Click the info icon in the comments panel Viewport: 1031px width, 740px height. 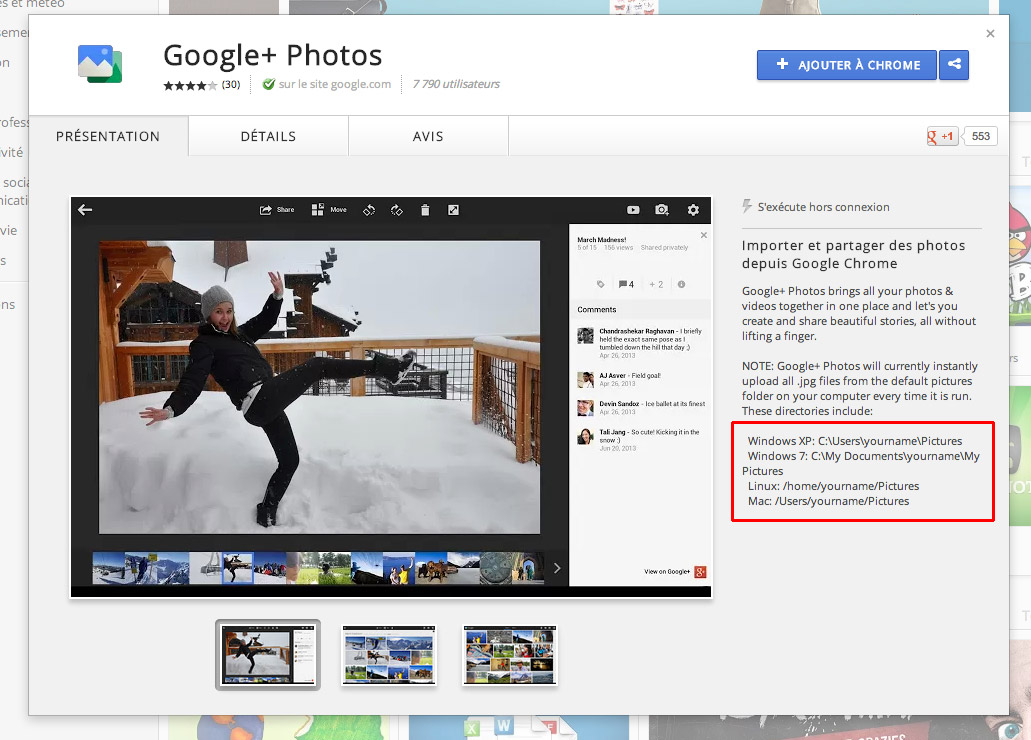[x=681, y=284]
